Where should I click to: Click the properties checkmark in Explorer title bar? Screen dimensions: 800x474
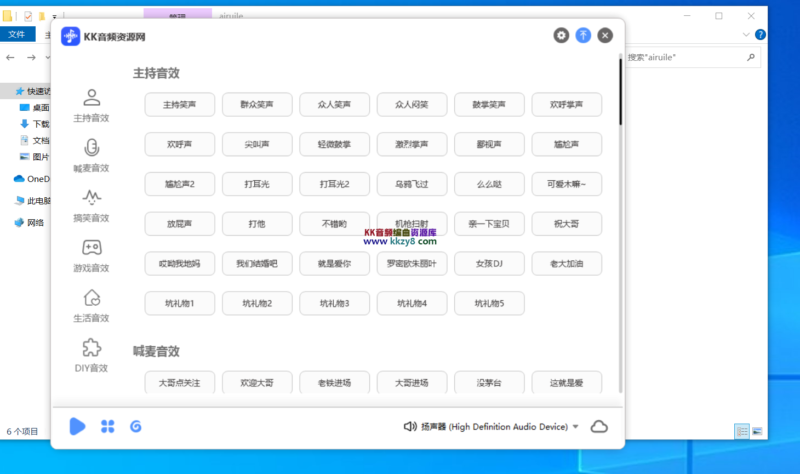(x=28, y=16)
